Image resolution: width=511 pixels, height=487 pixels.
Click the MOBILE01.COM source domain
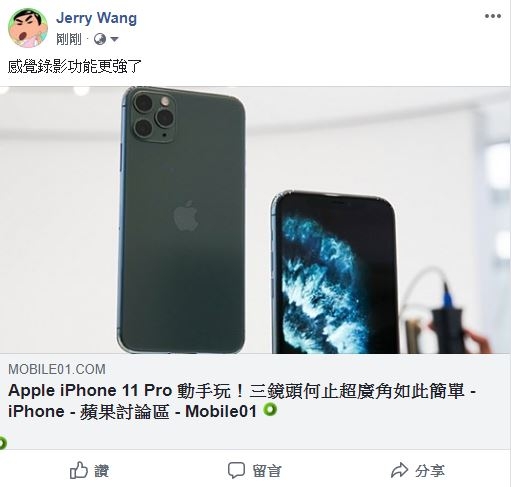tap(57, 369)
